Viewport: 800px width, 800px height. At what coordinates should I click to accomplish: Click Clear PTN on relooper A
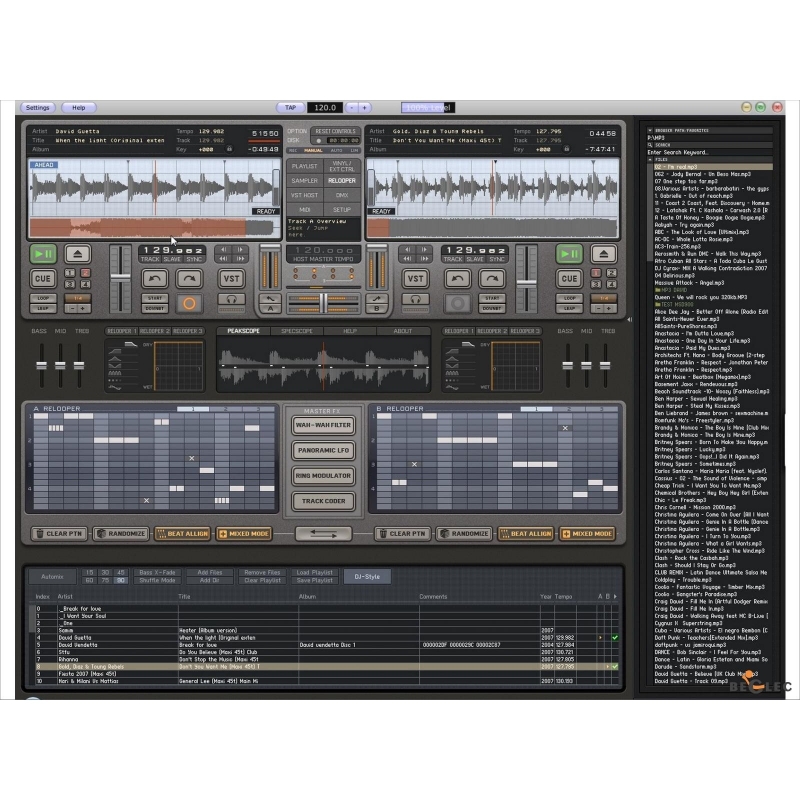click(x=57, y=534)
